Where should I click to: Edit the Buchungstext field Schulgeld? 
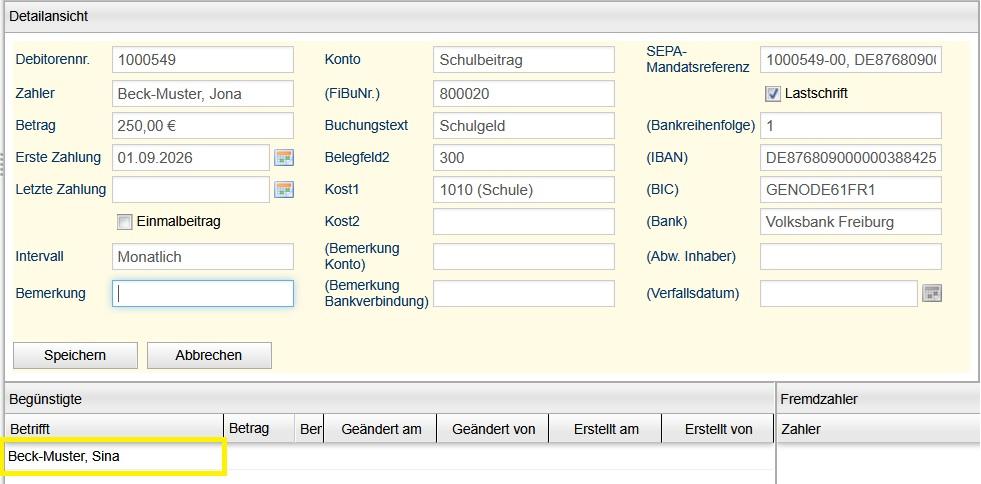[x=524, y=126]
